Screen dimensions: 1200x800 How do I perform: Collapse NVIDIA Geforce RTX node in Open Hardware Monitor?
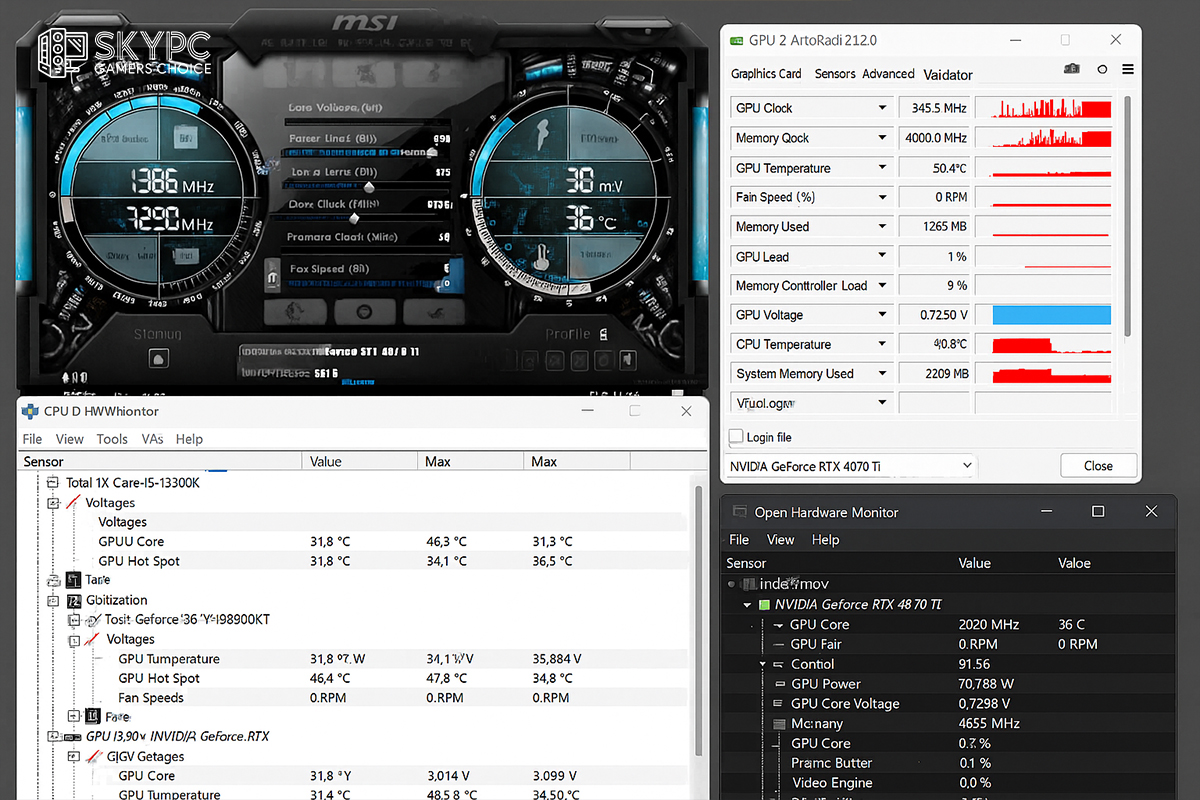coord(747,605)
